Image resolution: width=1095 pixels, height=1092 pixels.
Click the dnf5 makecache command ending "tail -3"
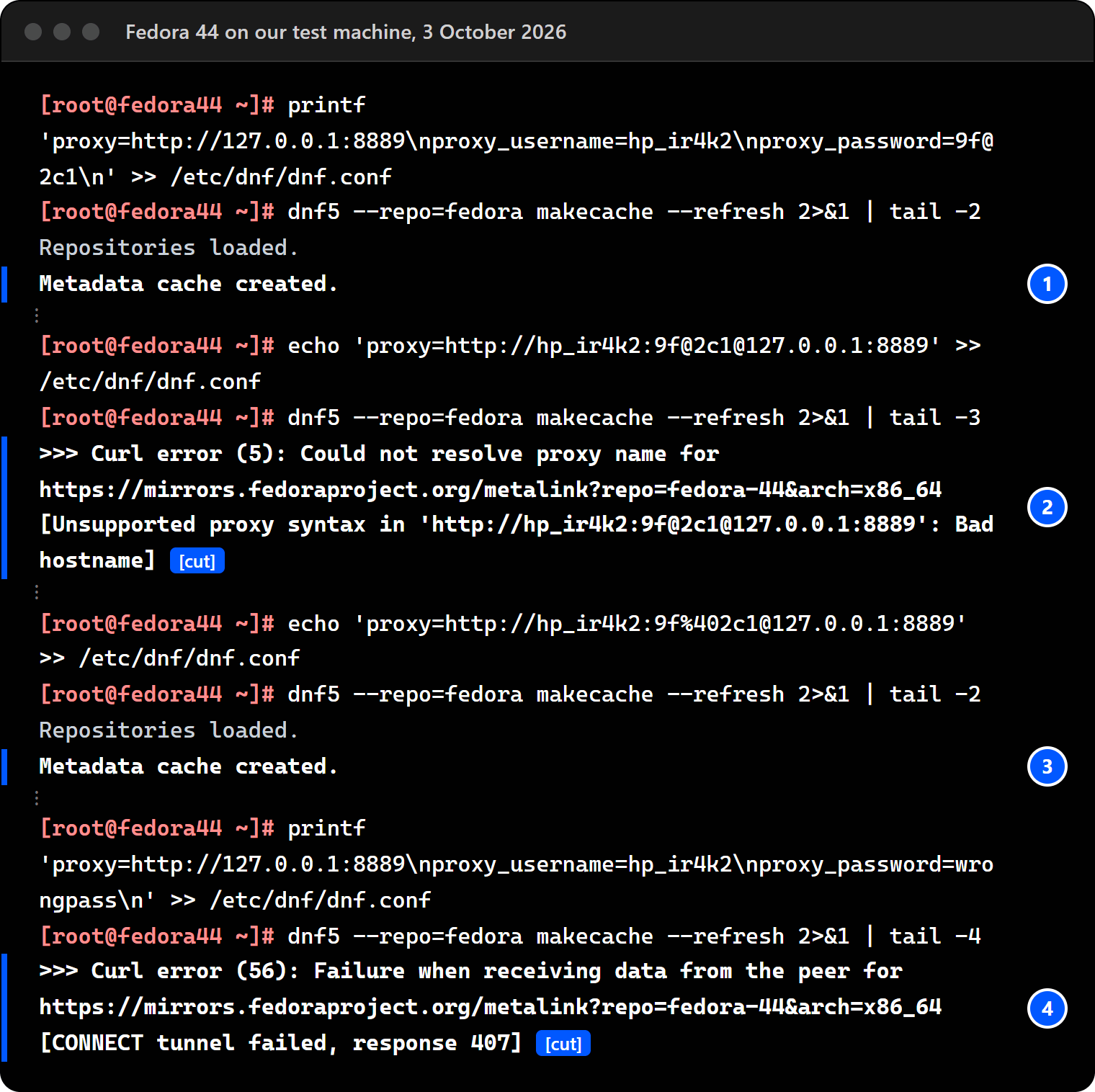(510, 418)
